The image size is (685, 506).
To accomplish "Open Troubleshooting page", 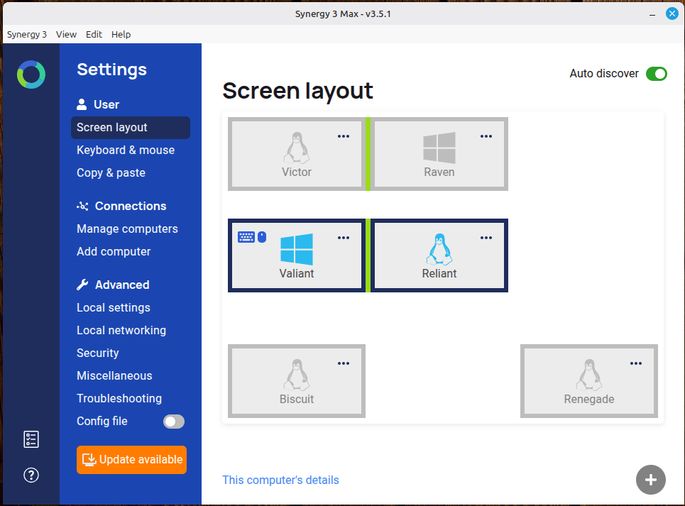I will (119, 398).
